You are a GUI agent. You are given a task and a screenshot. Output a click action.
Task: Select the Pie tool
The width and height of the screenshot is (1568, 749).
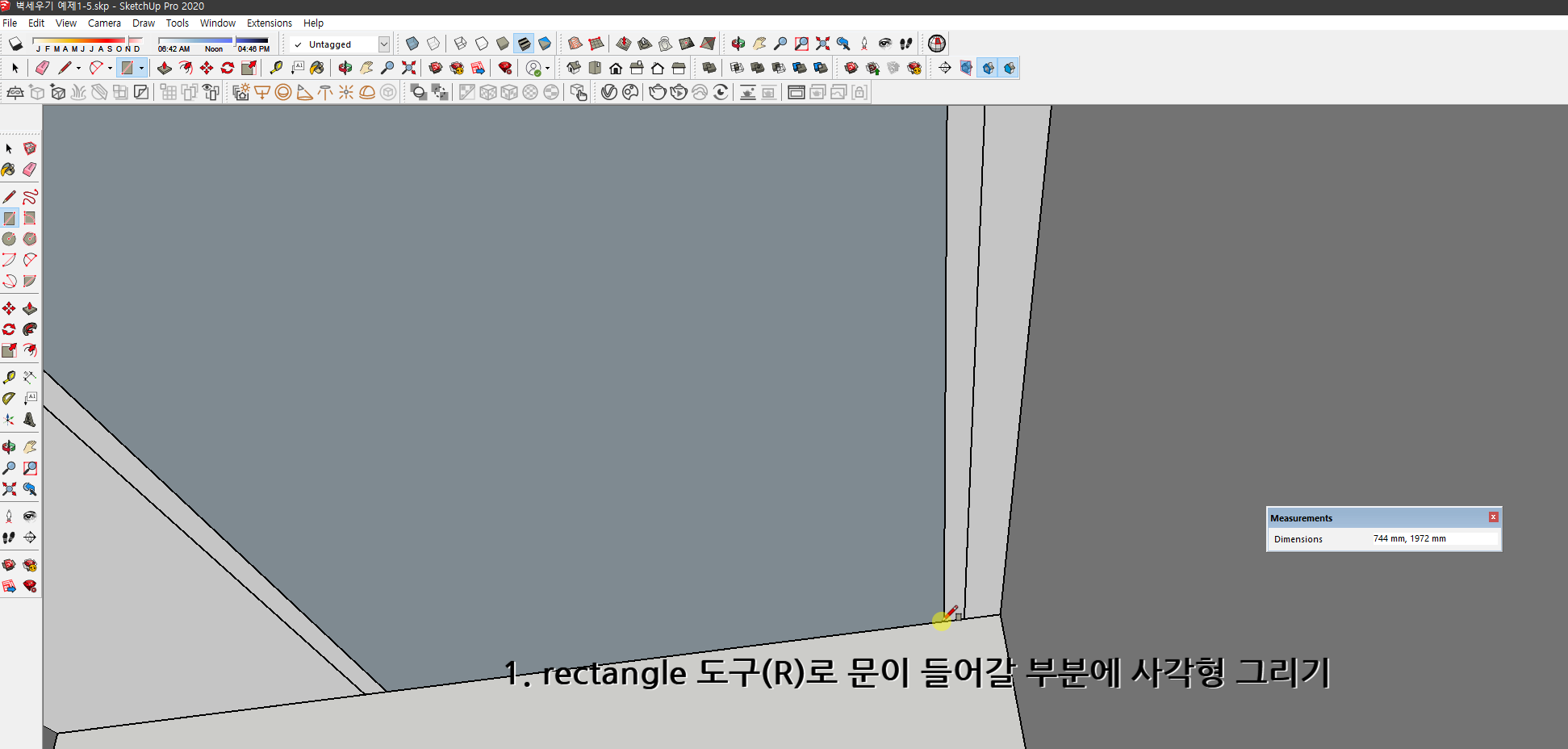(x=30, y=281)
